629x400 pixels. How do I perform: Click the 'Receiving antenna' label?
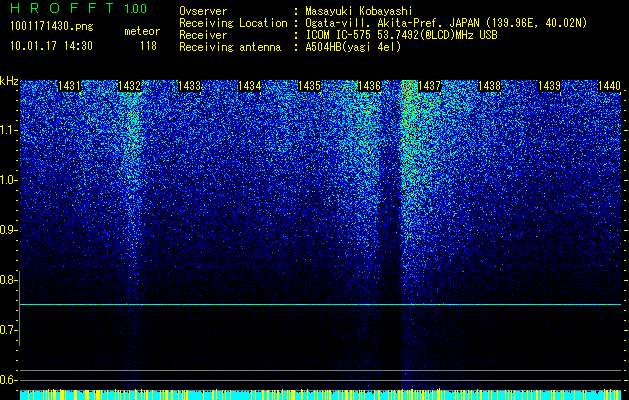click(x=230, y=47)
